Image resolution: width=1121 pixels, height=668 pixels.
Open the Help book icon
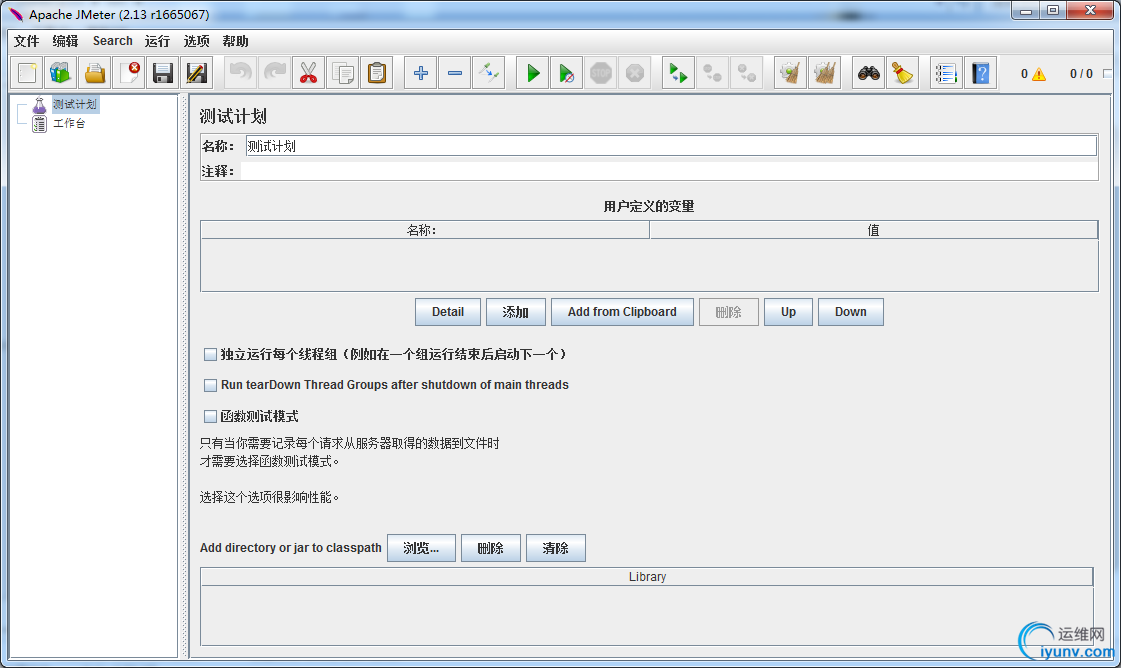point(981,73)
